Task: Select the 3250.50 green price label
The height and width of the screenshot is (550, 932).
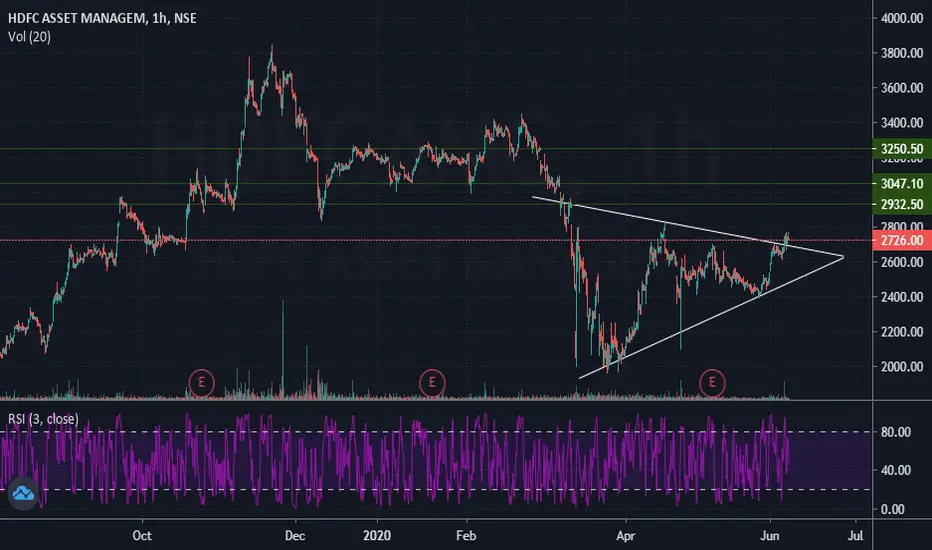Action: 902,149
